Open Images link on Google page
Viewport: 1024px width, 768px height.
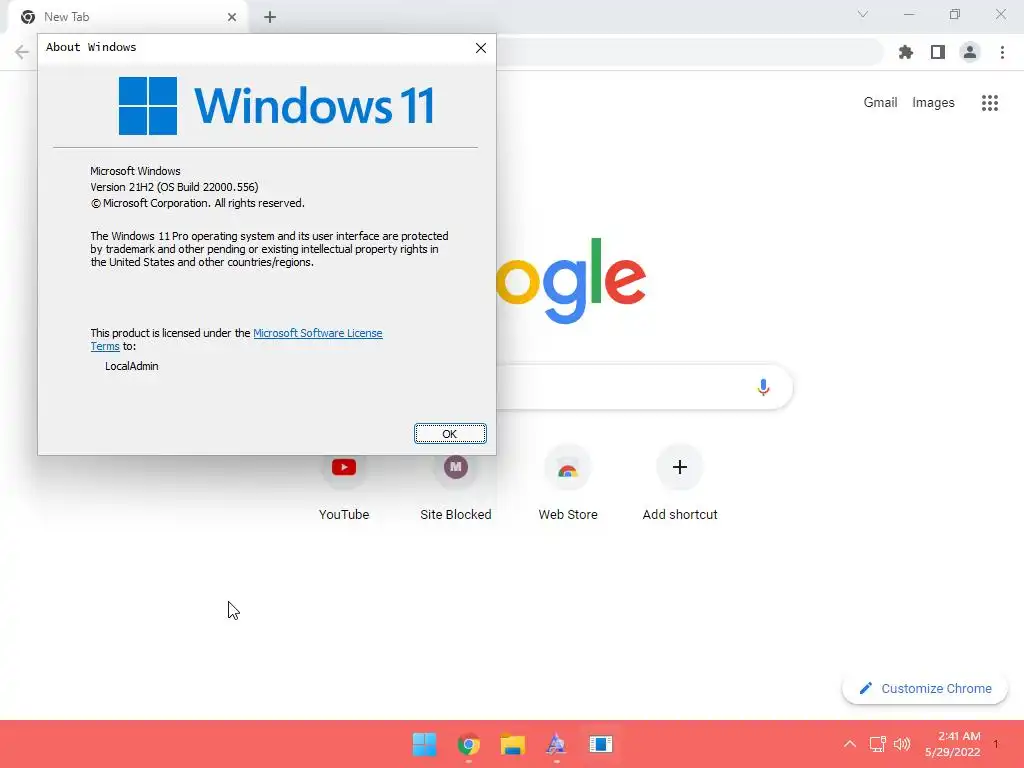tap(933, 103)
